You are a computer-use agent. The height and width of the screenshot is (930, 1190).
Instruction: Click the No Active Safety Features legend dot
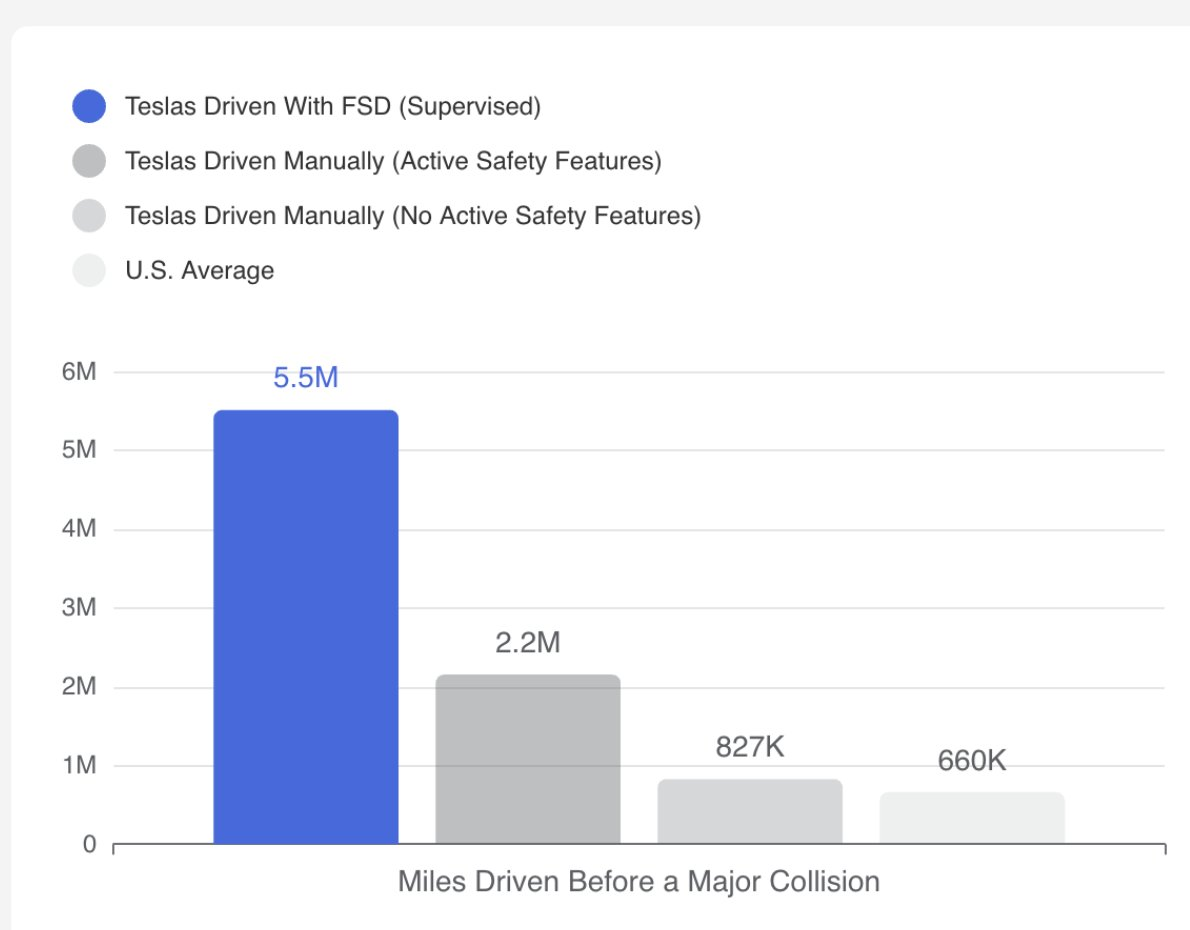tap(89, 216)
